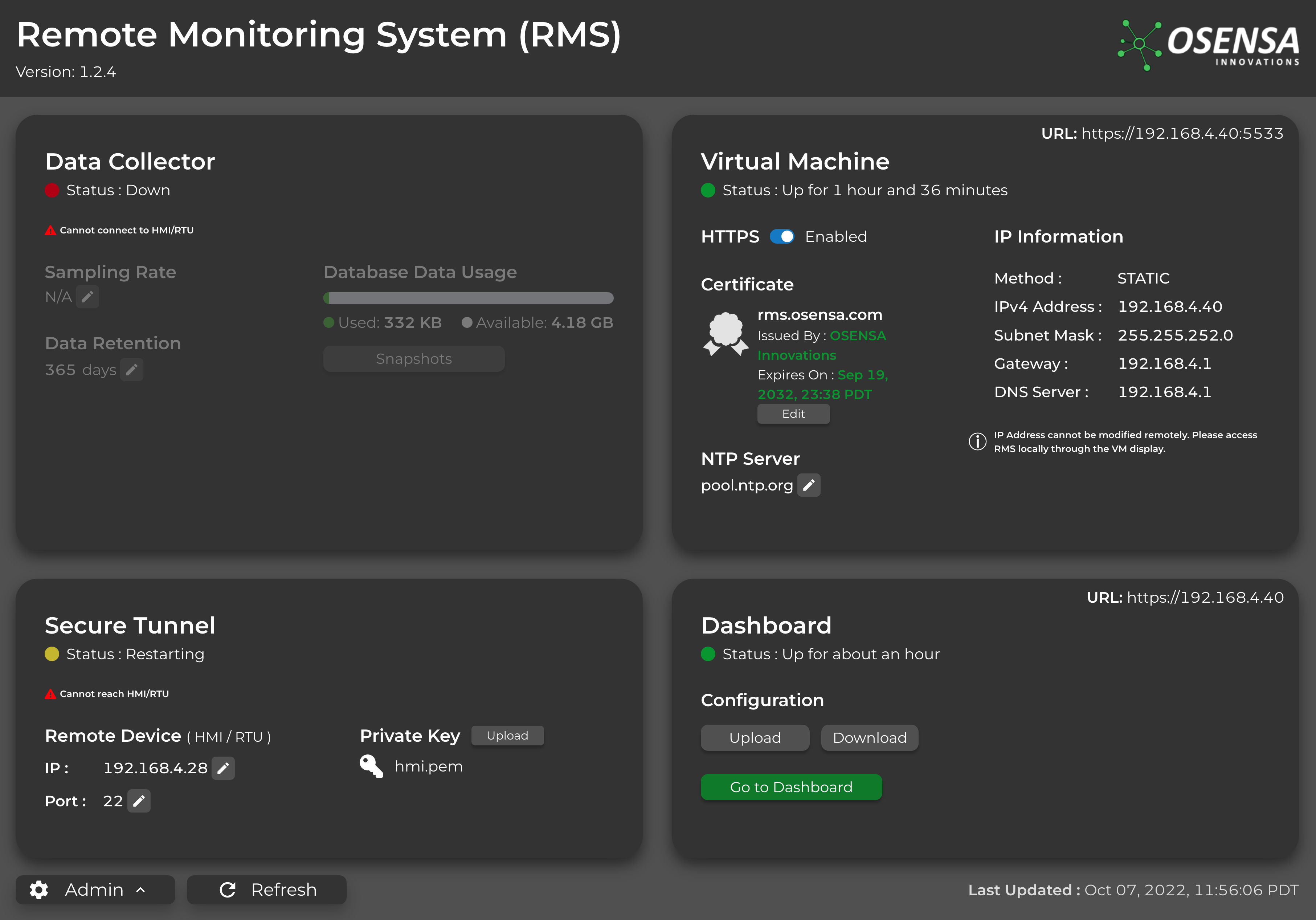Download the Dashboard configuration
The width and height of the screenshot is (1316, 920).
(x=869, y=738)
